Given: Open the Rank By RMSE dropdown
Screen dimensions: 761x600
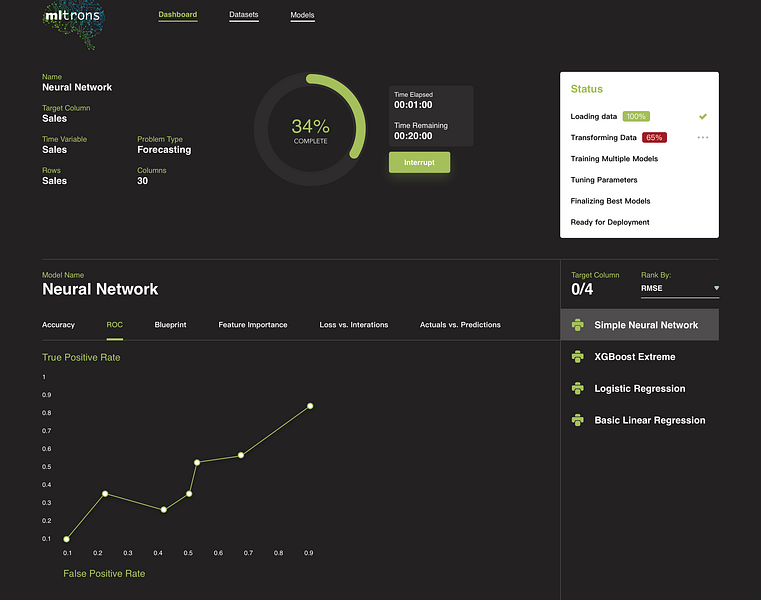Looking at the screenshot, I should tap(679, 288).
